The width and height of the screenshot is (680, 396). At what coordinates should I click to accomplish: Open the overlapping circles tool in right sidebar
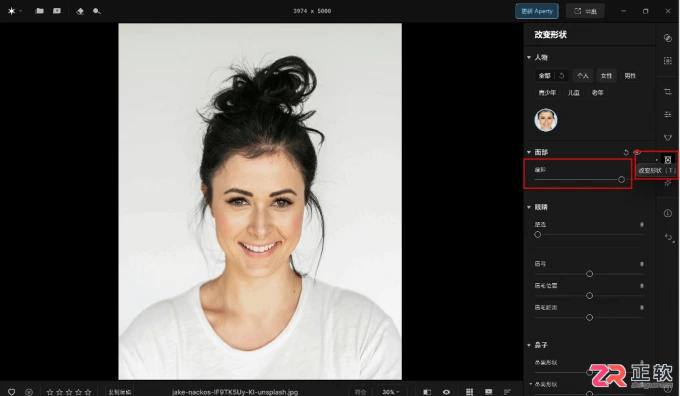(x=667, y=38)
